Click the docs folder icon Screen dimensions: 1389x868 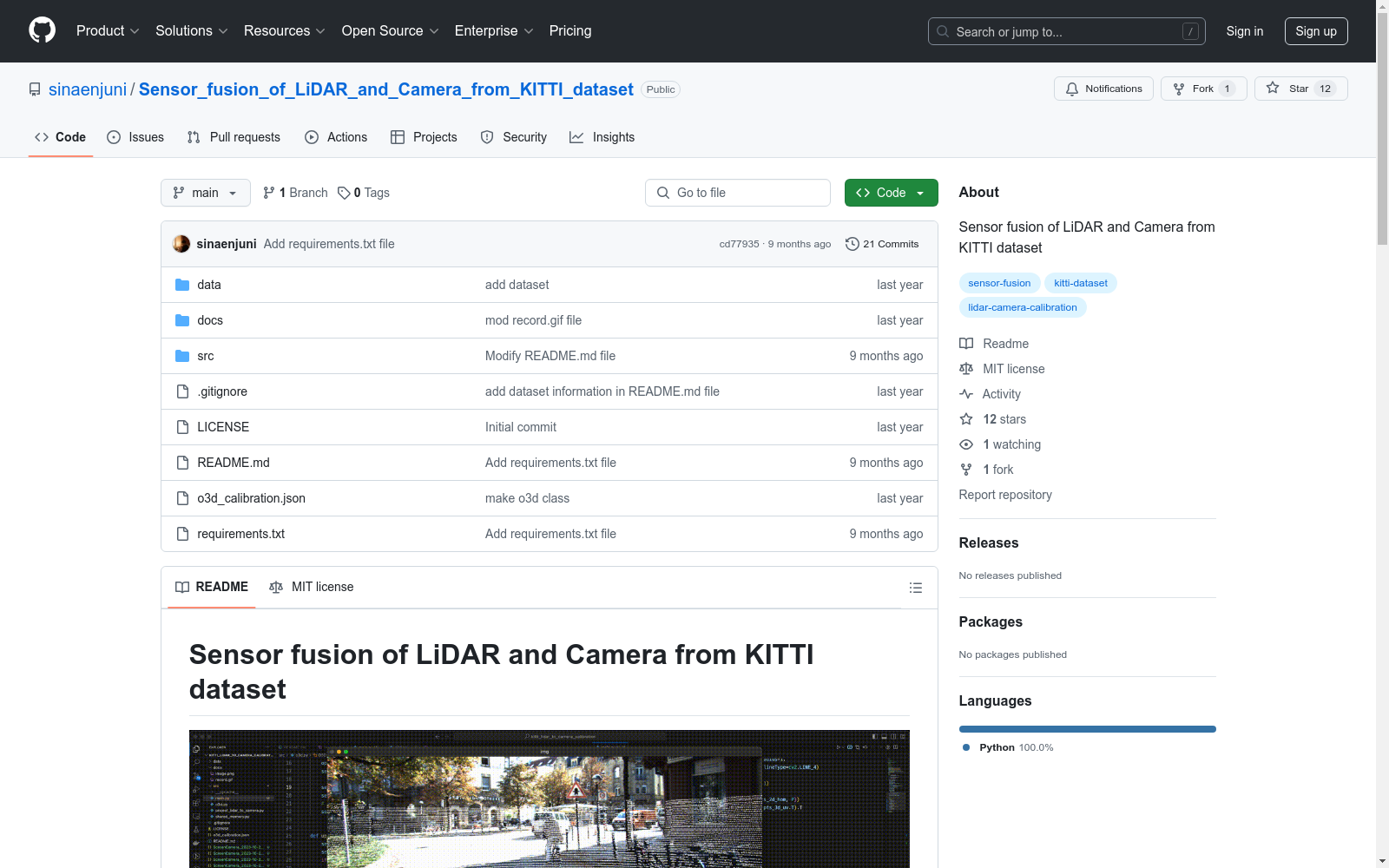coord(182,320)
